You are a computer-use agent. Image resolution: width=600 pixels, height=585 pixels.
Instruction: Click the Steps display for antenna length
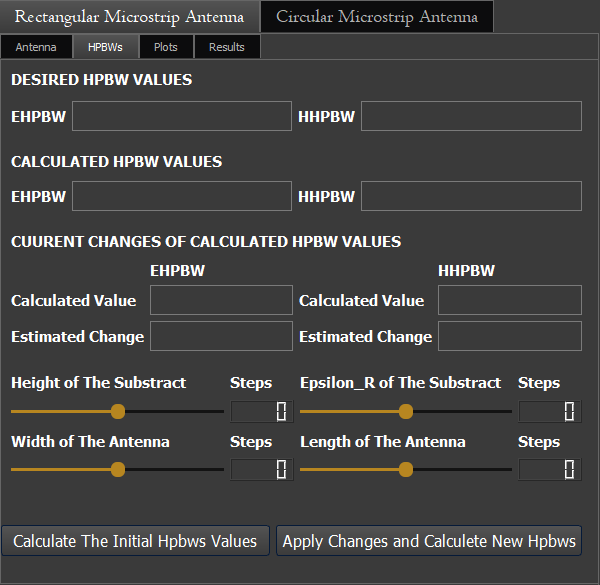pyautogui.click(x=550, y=469)
